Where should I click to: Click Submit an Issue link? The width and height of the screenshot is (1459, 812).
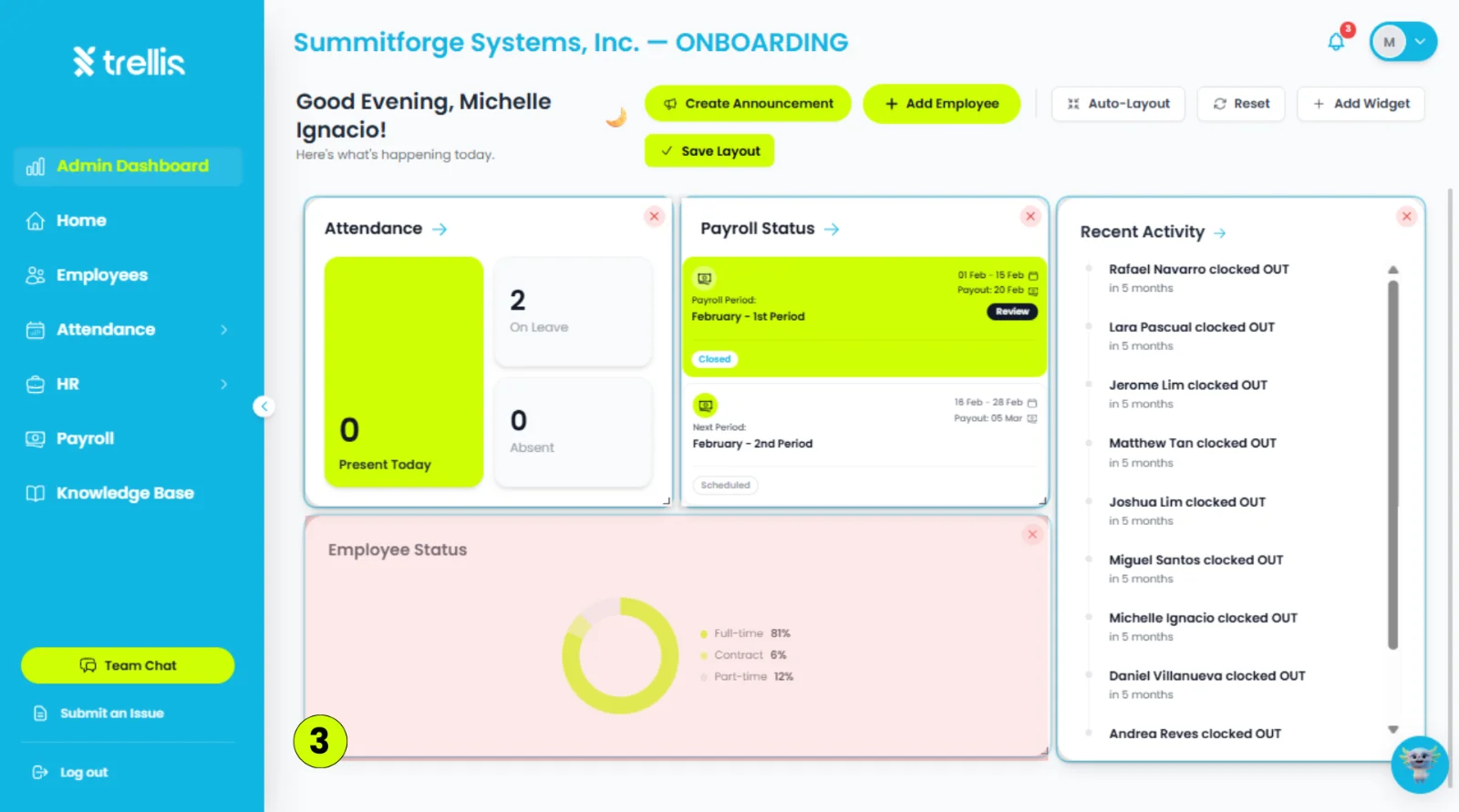(x=99, y=714)
